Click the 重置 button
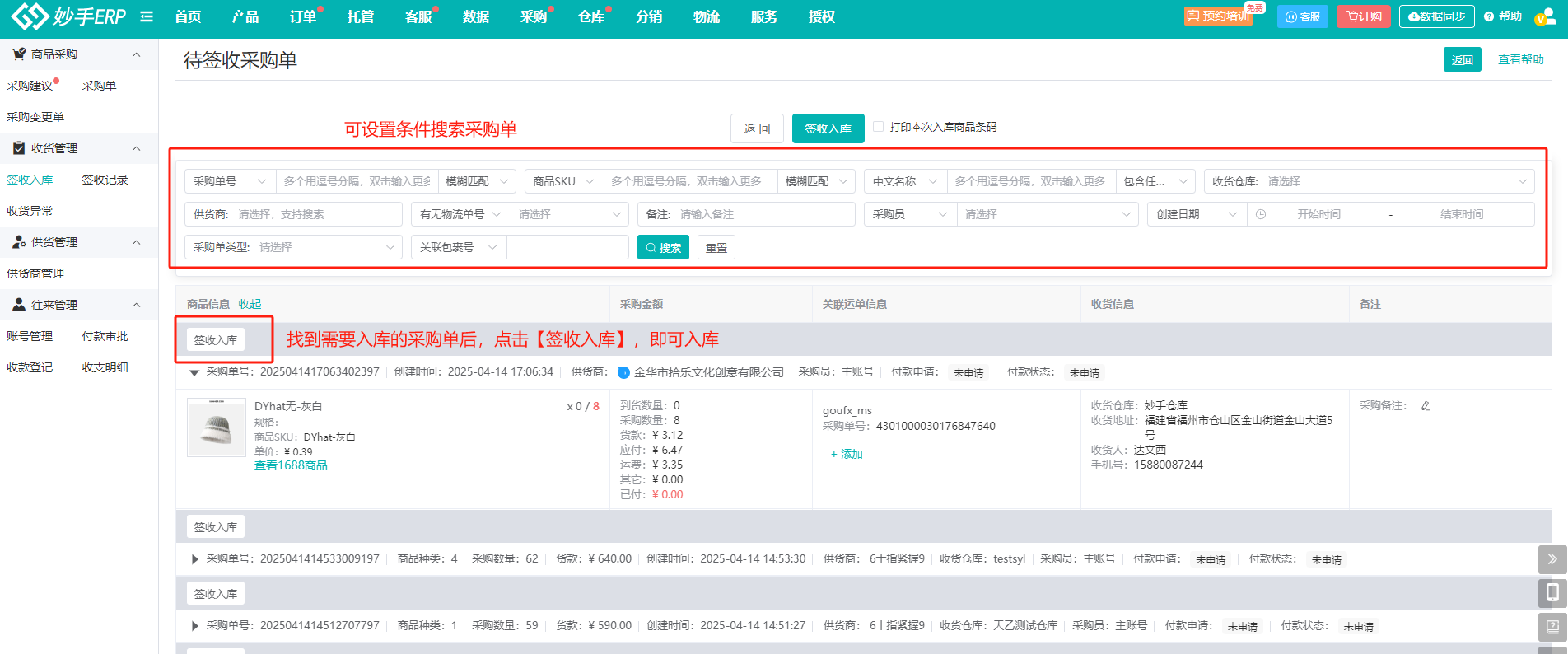Viewport: 1568px width, 654px height. tap(716, 247)
